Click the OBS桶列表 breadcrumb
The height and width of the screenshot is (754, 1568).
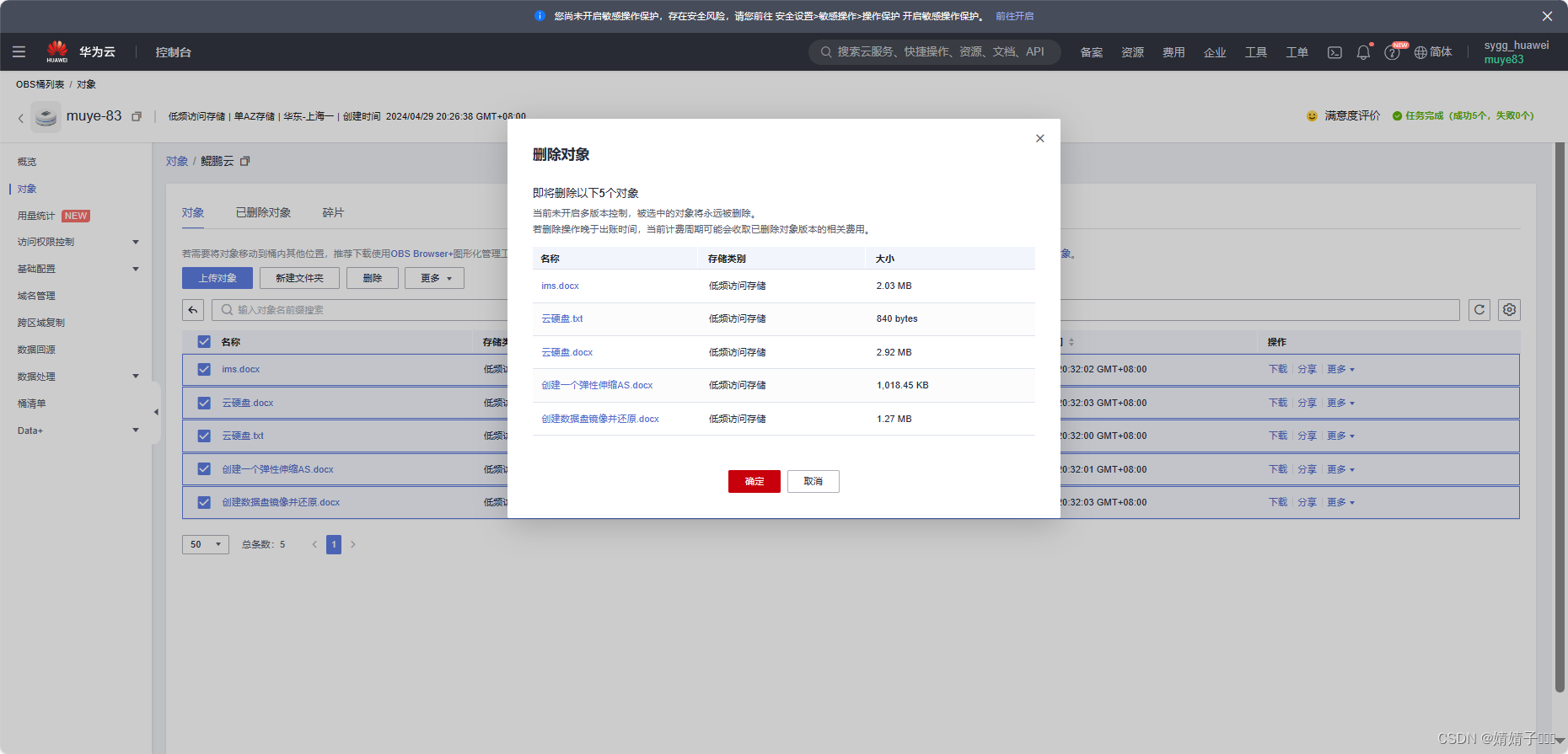click(40, 84)
